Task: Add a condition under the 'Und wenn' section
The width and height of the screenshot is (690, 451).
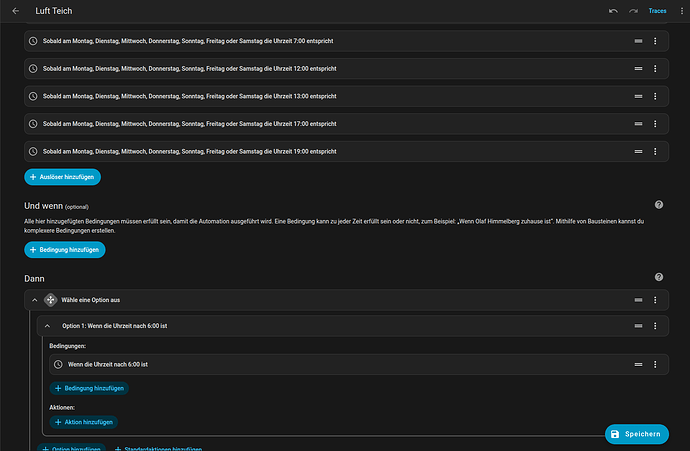Action: click(x=65, y=249)
